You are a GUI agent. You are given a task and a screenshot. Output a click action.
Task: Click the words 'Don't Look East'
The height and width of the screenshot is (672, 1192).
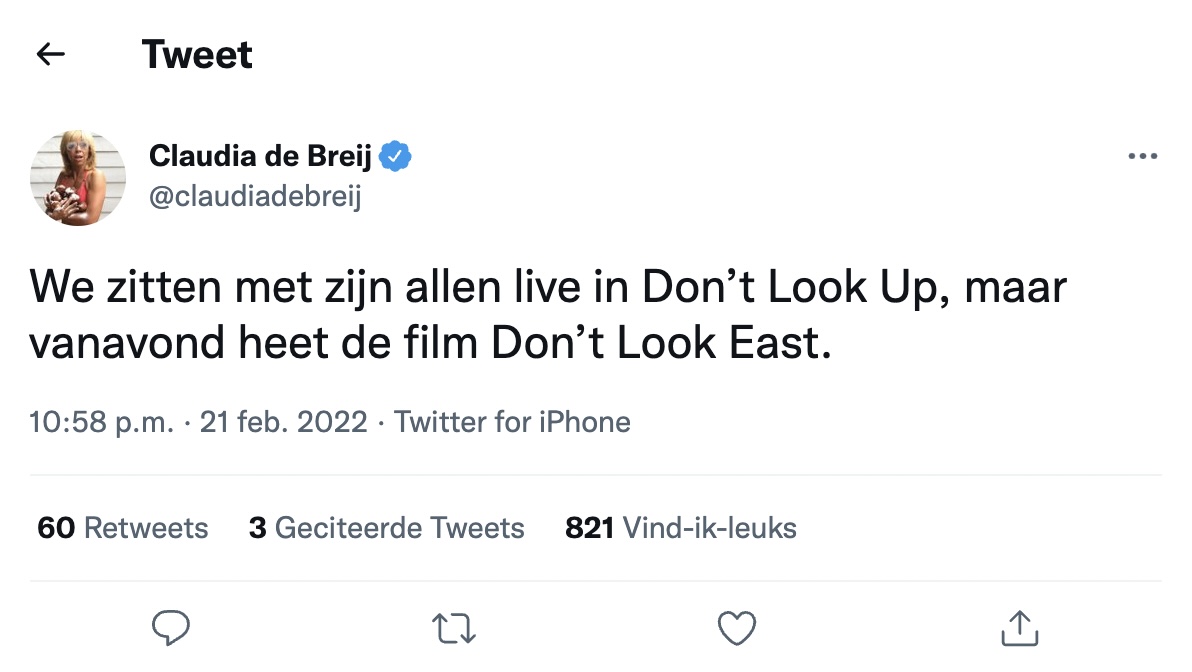coord(659,343)
